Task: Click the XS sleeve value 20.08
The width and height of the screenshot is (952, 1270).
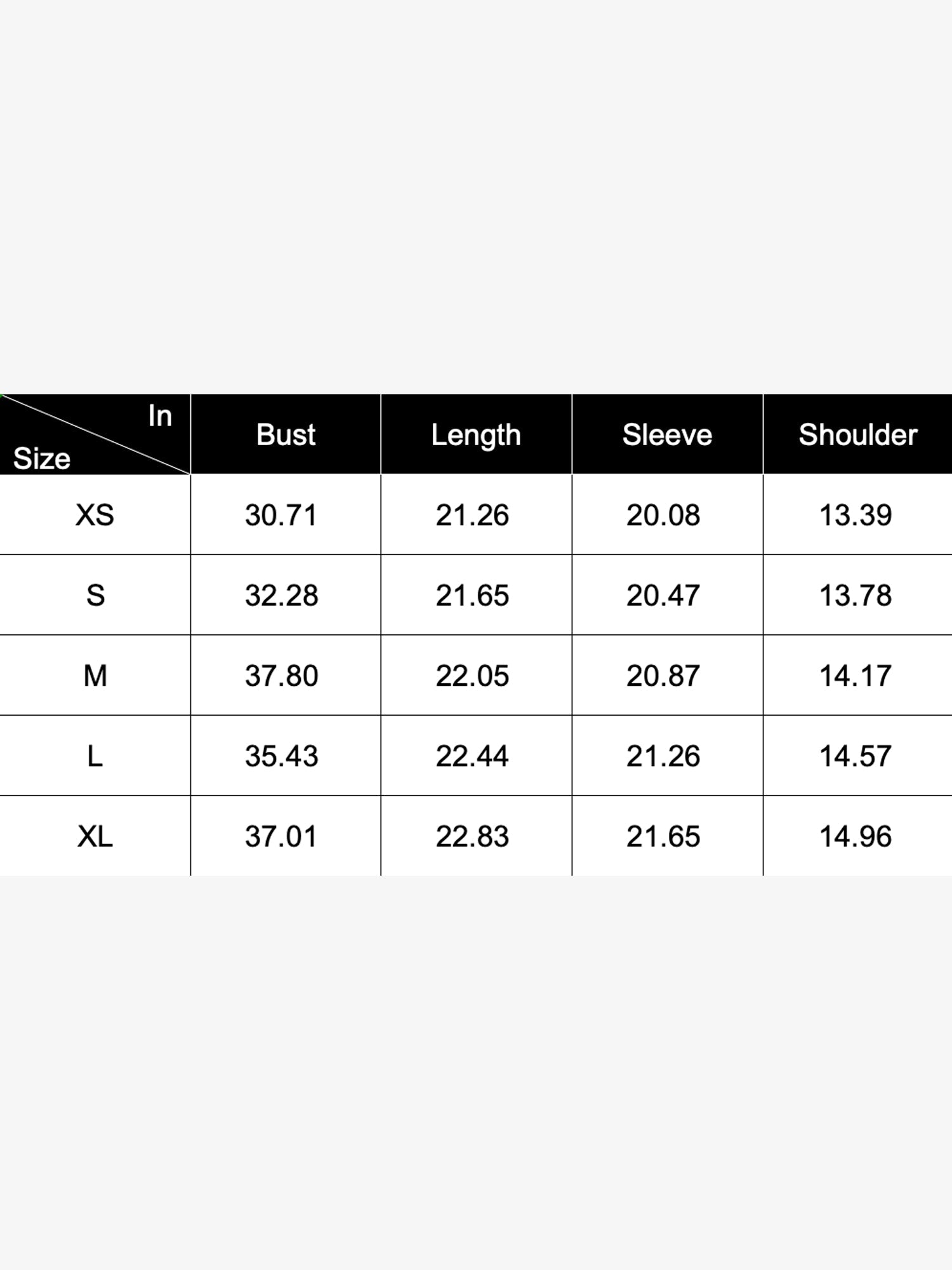Action: pyautogui.click(x=663, y=515)
